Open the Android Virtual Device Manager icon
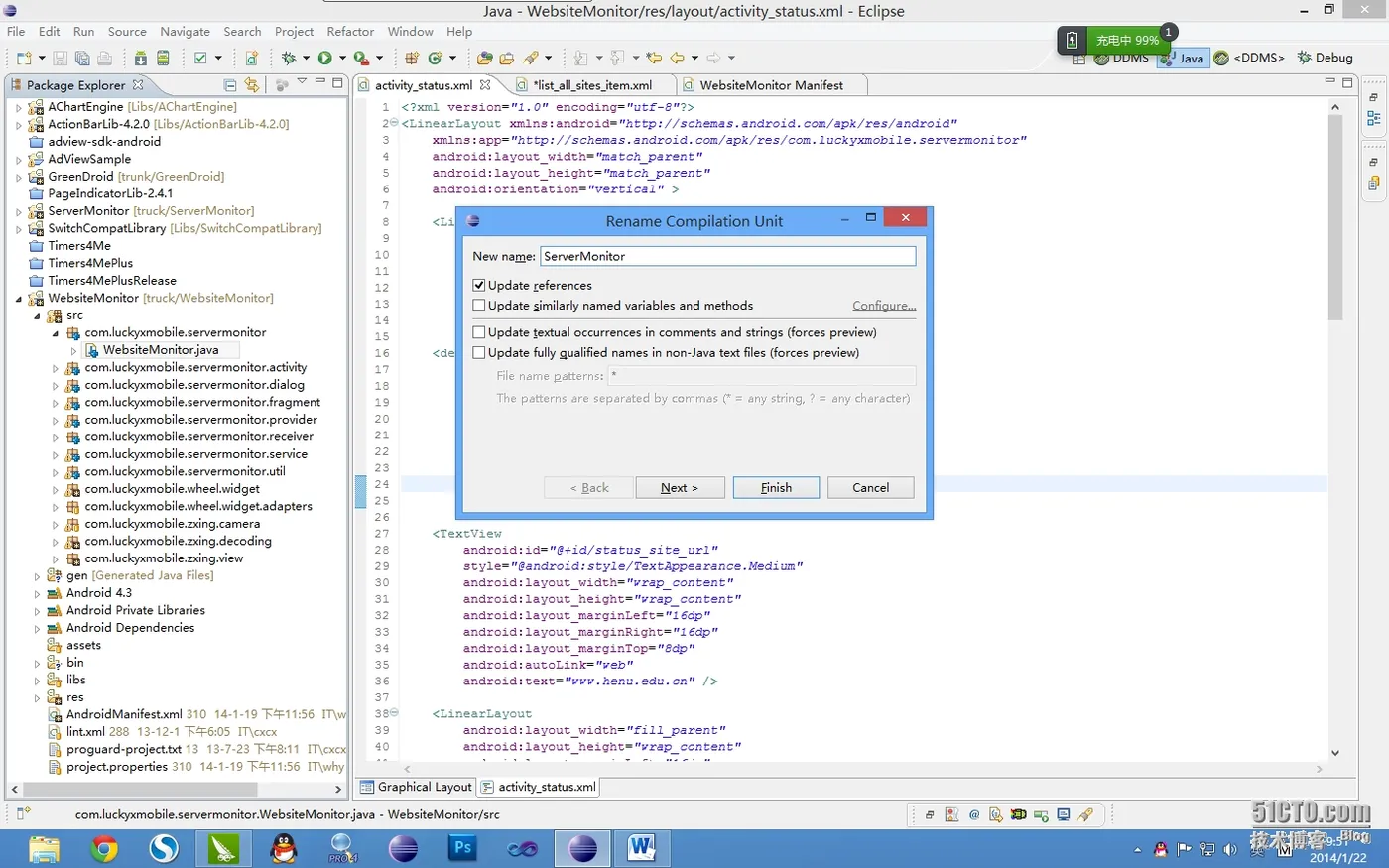1389x868 pixels. 163,59
